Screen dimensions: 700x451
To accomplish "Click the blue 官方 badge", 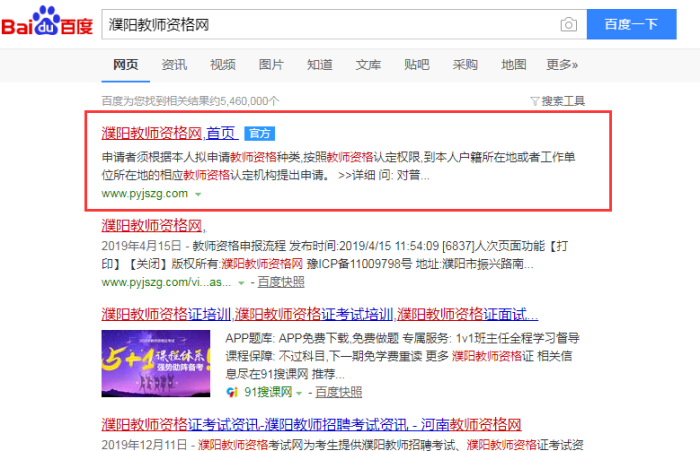I will coord(259,133).
